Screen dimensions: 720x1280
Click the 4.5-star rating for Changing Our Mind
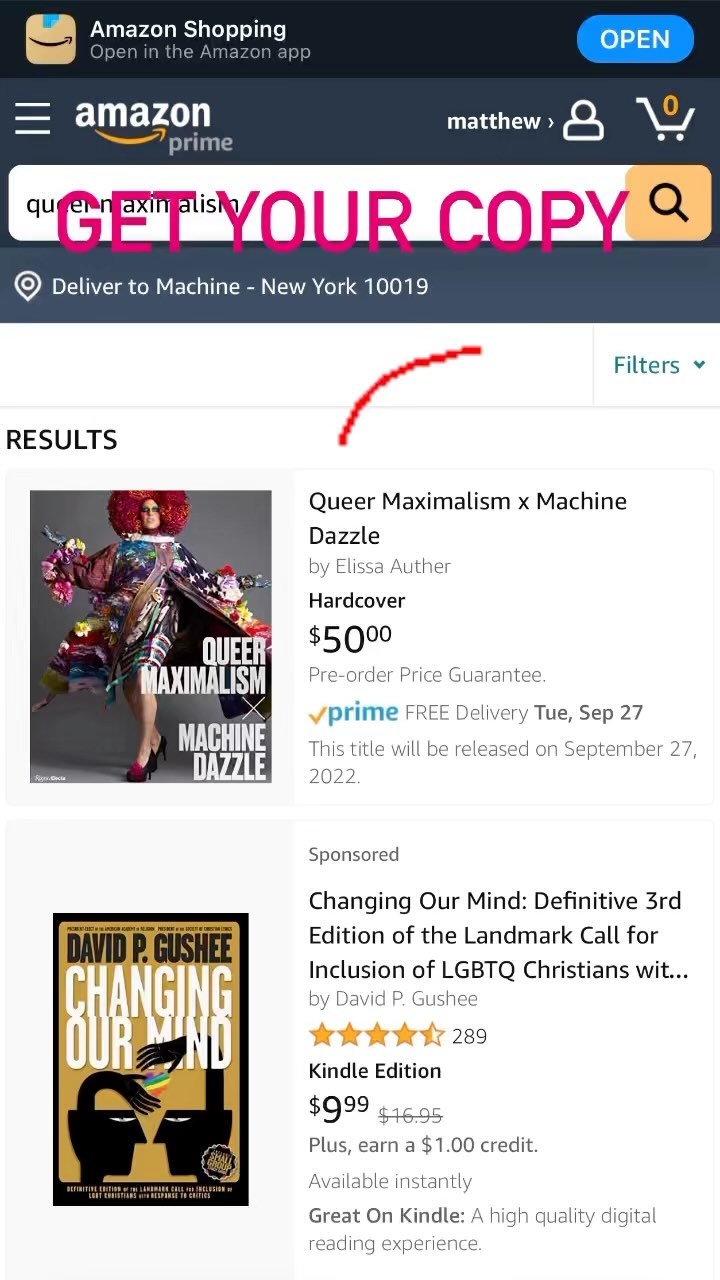(376, 1035)
